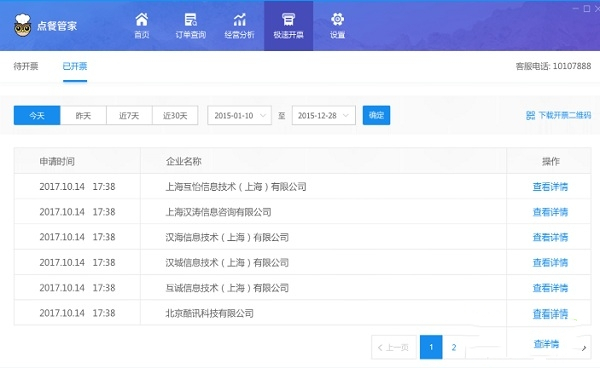Screen dimensions: 600x368
Task: Switch to the 待开票 tab
Action: (x=26, y=66)
